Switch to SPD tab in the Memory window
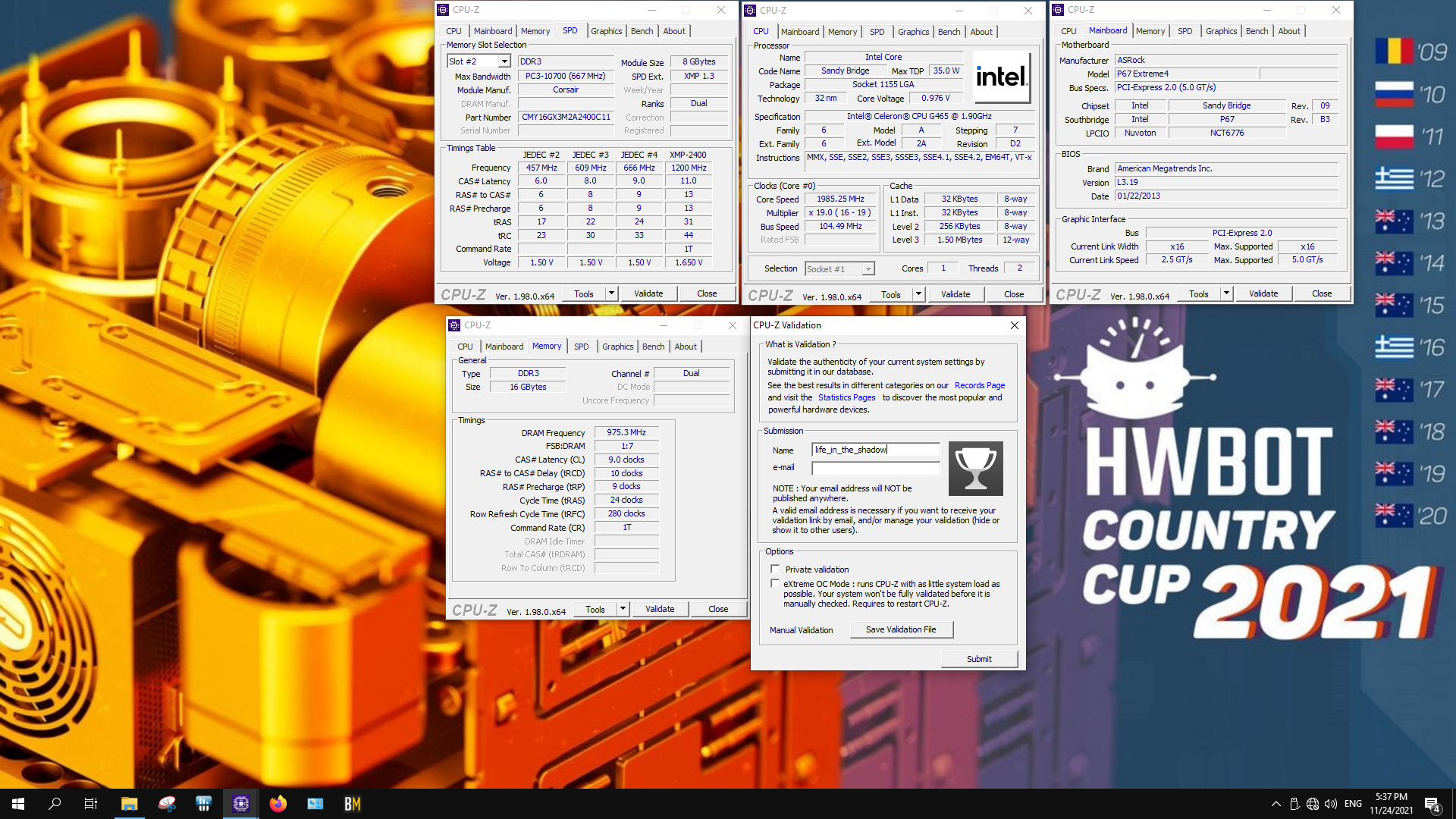Viewport: 1456px width, 819px height. point(581,347)
